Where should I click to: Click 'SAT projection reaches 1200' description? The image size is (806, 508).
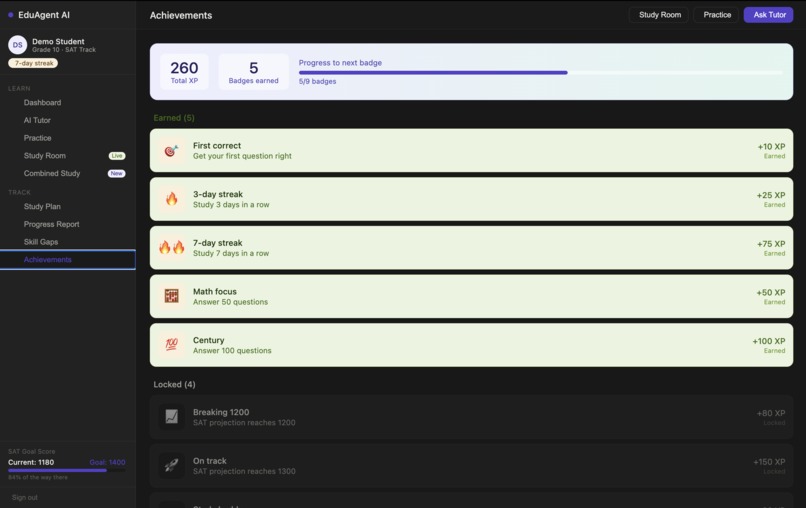click(244, 423)
